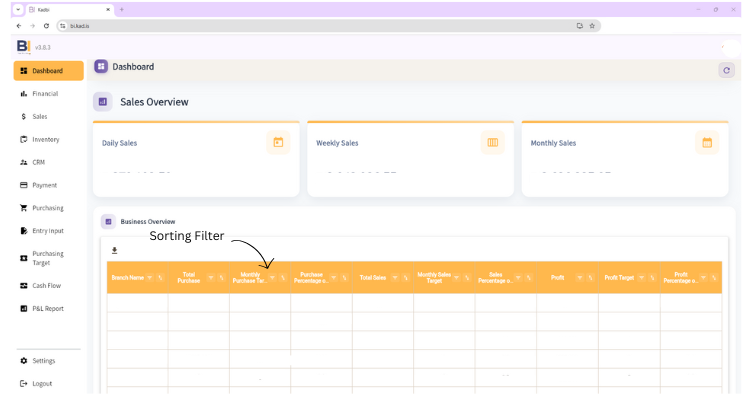Go to the Sales sidebar item
744x405 pixels.
pos(39,117)
